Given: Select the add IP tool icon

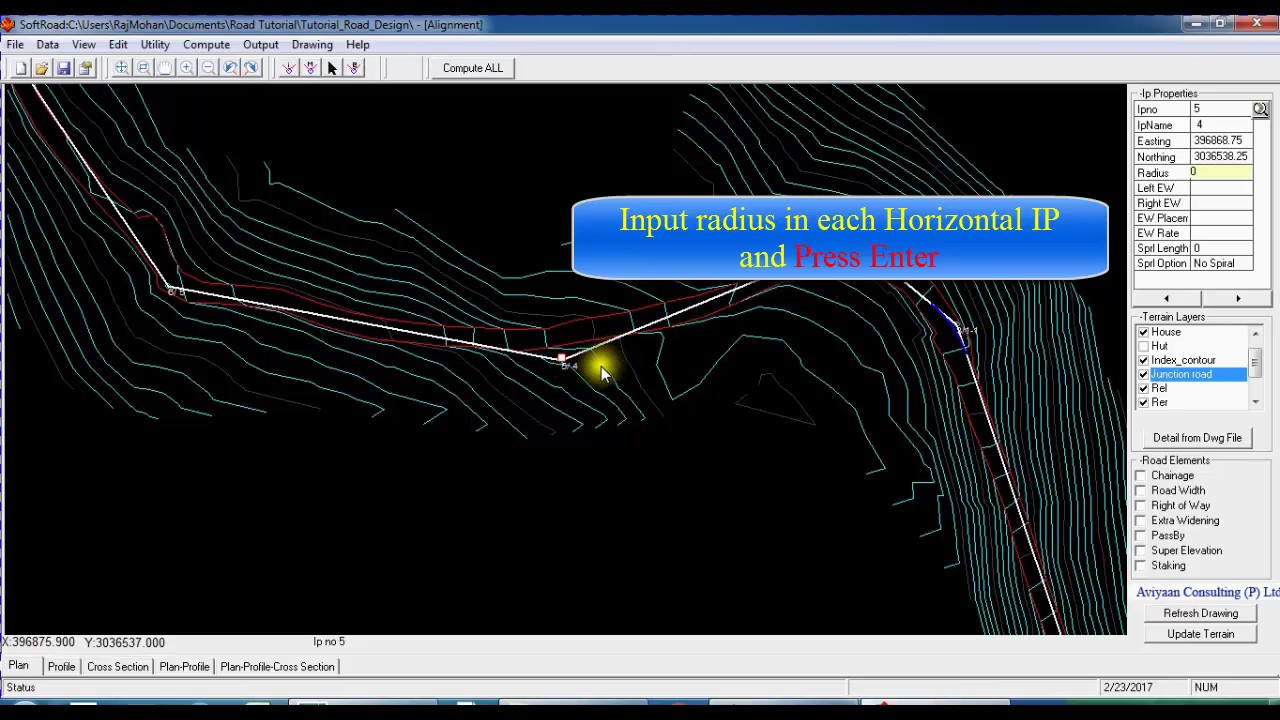Looking at the screenshot, I should 288,68.
